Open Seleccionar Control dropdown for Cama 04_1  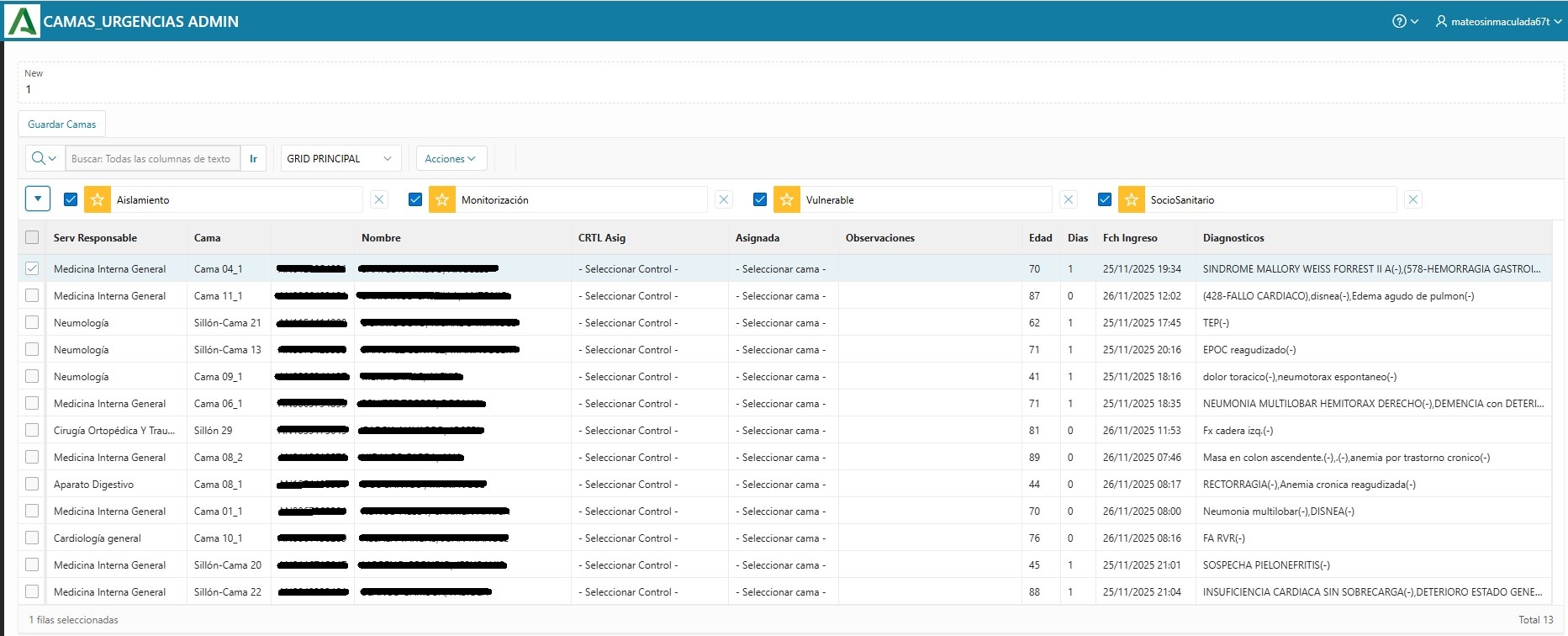pyautogui.click(x=628, y=269)
